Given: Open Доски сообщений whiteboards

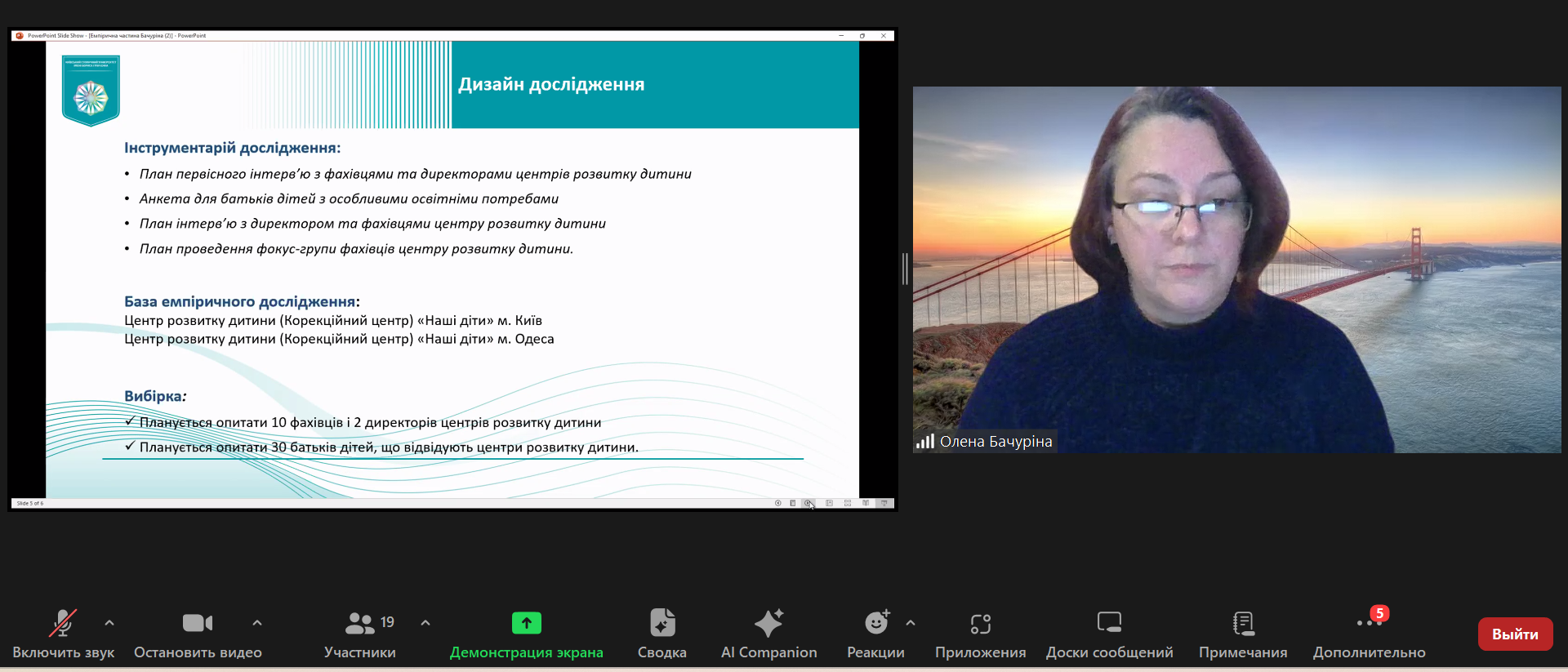Looking at the screenshot, I should [x=1109, y=633].
